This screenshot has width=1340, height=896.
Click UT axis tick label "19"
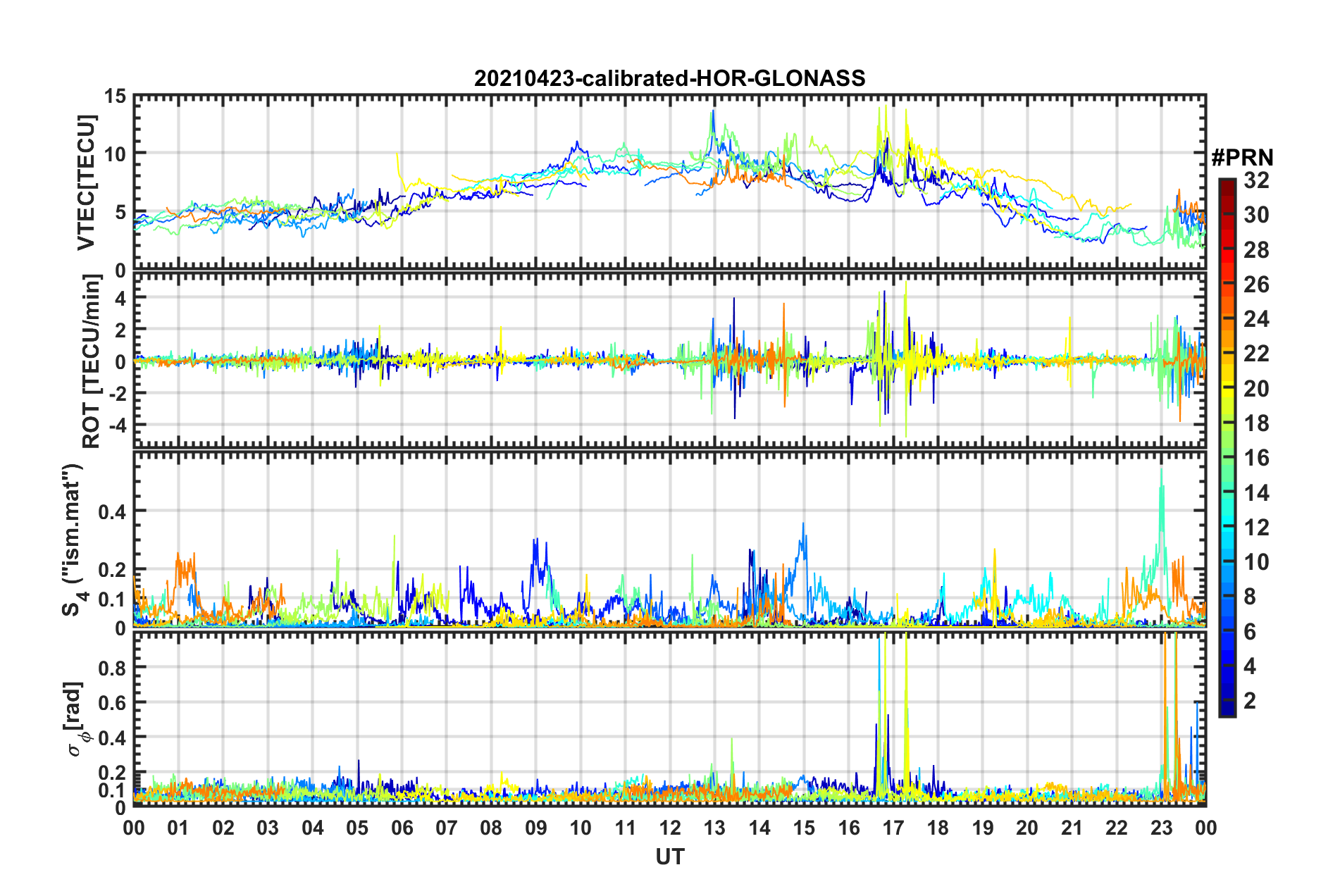983,828
